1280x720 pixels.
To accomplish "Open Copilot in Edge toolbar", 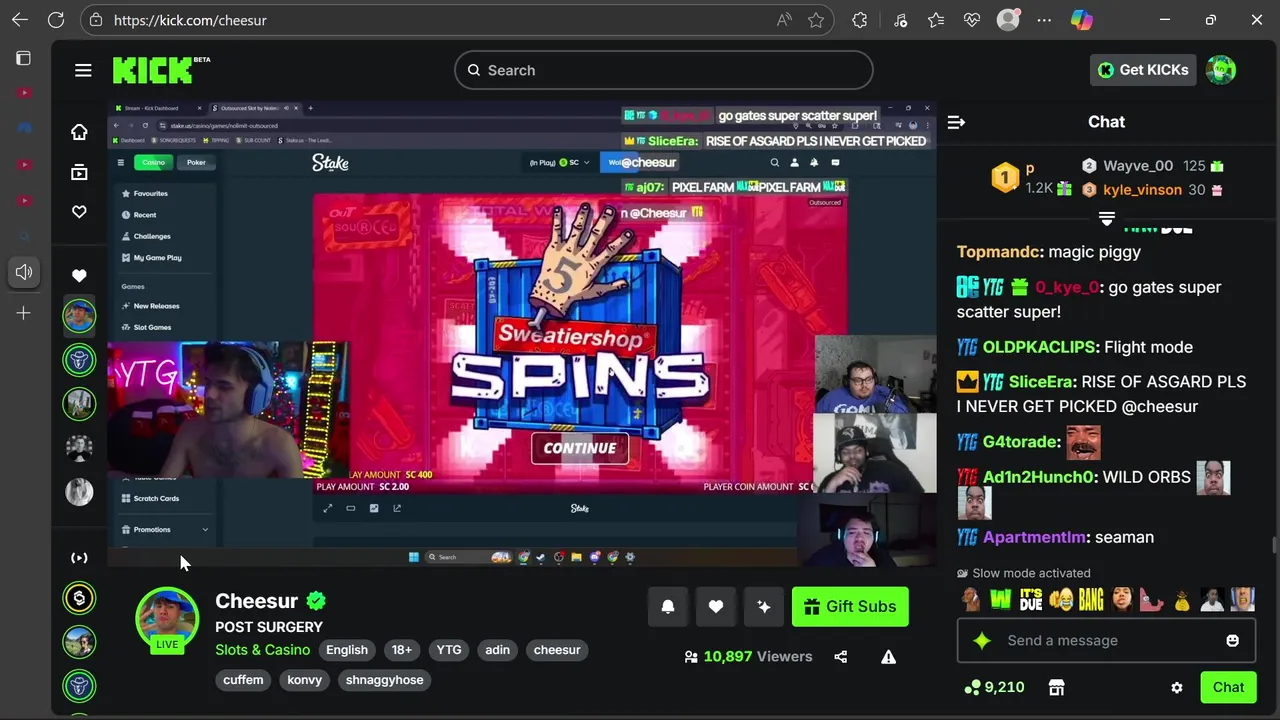I will click(x=1082, y=20).
